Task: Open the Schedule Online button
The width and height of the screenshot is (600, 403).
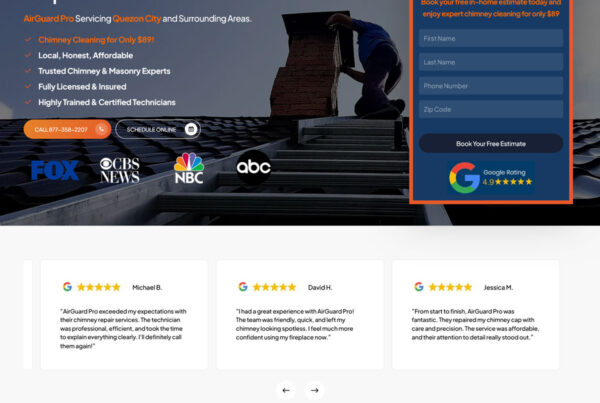Action: tap(151, 129)
